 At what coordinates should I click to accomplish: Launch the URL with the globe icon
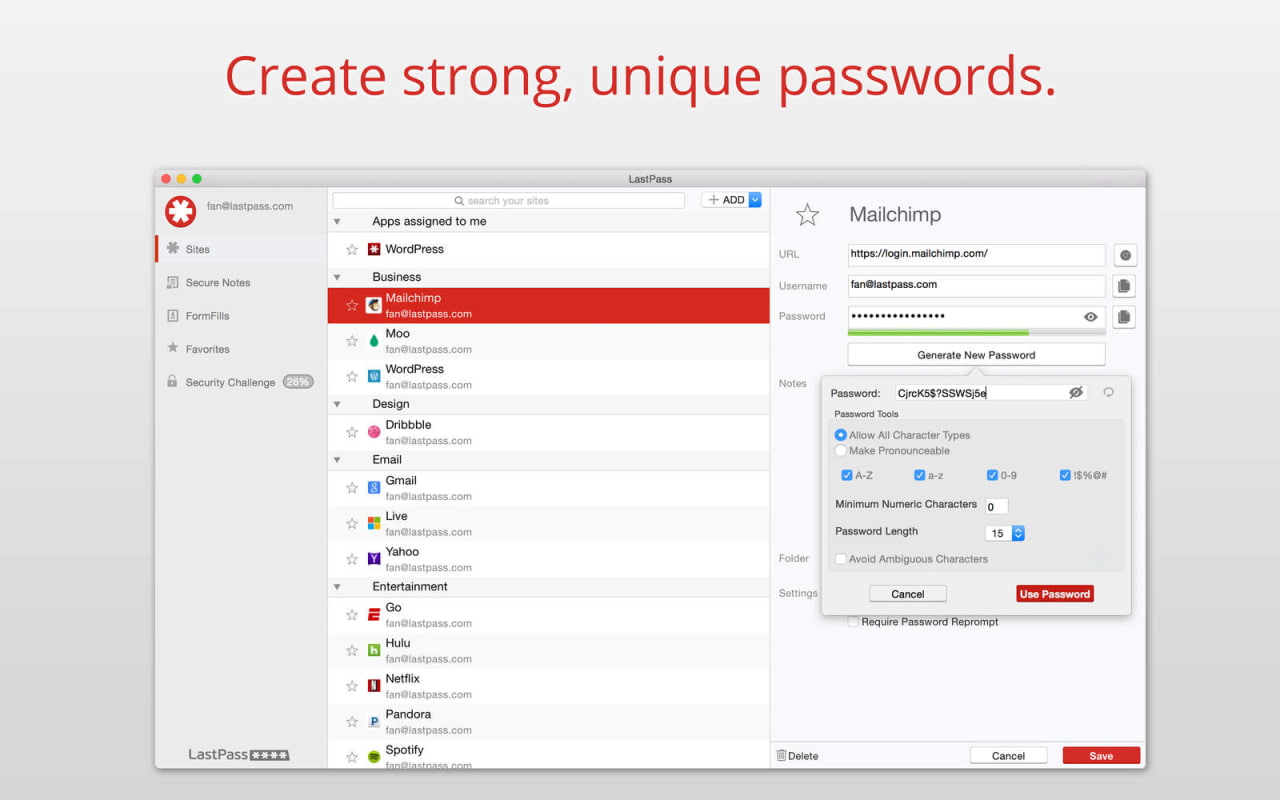coord(1125,255)
